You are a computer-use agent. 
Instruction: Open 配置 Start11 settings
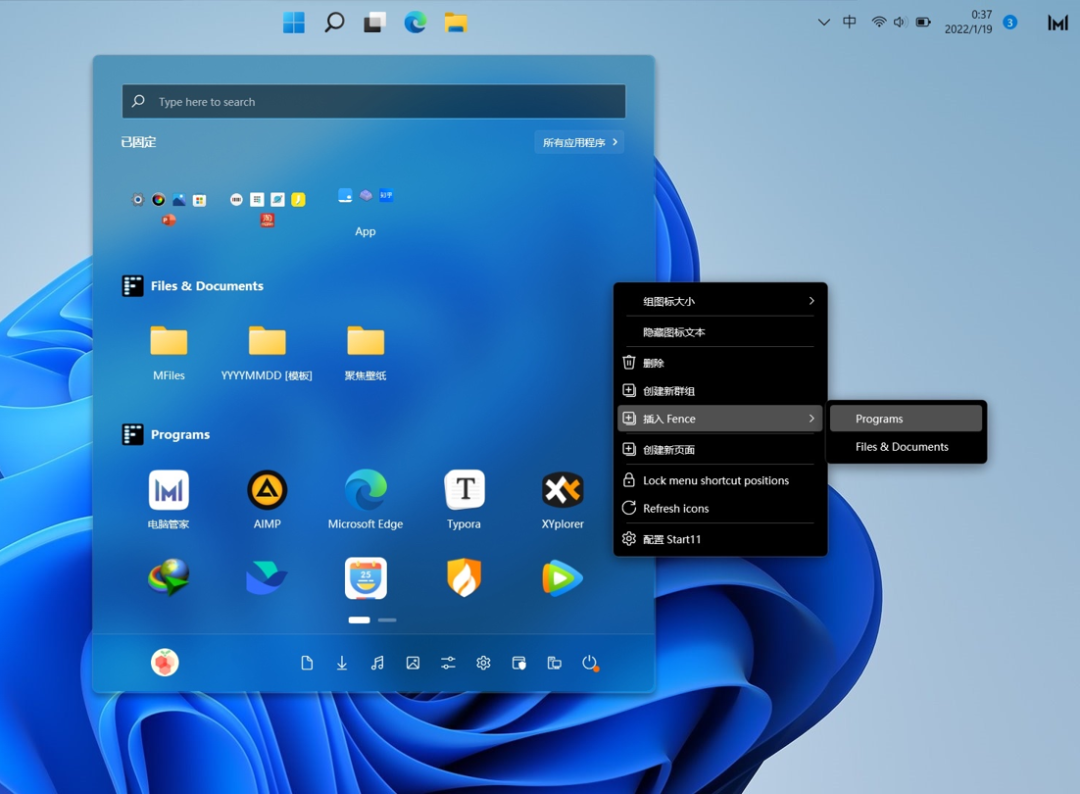coord(720,539)
